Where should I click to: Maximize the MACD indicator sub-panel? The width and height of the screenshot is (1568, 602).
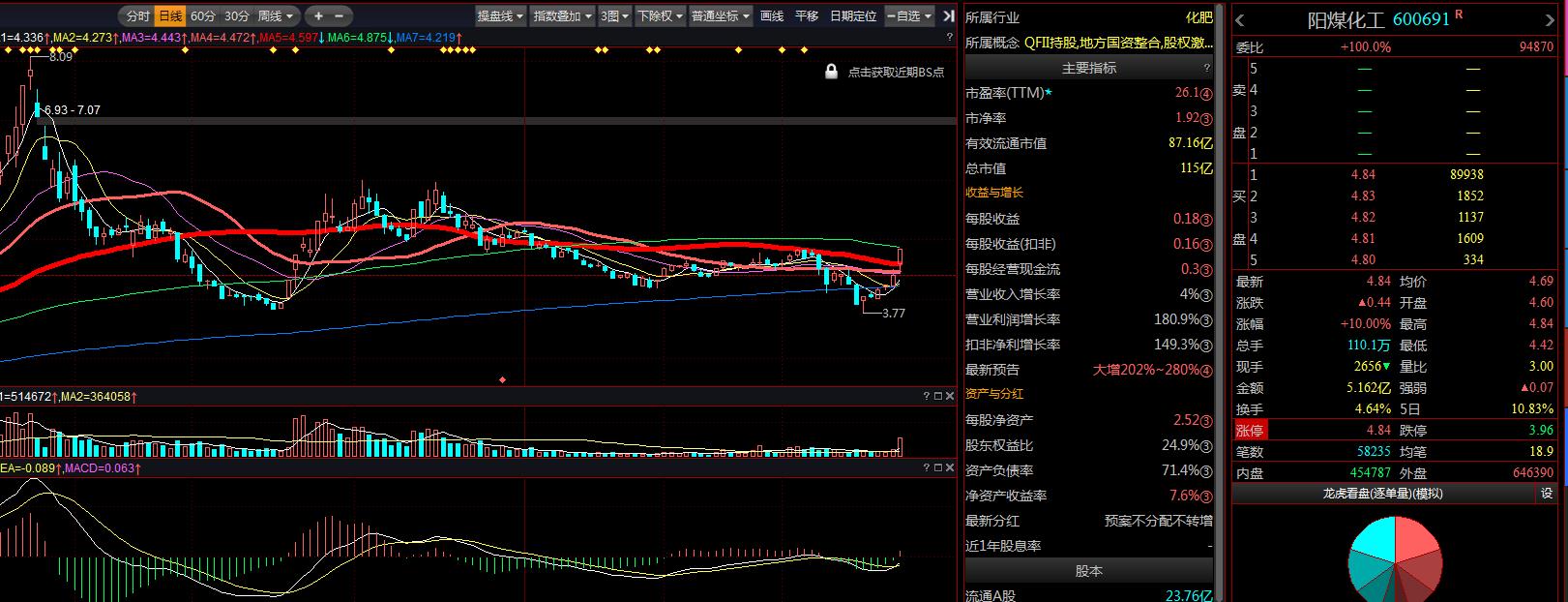tap(937, 467)
